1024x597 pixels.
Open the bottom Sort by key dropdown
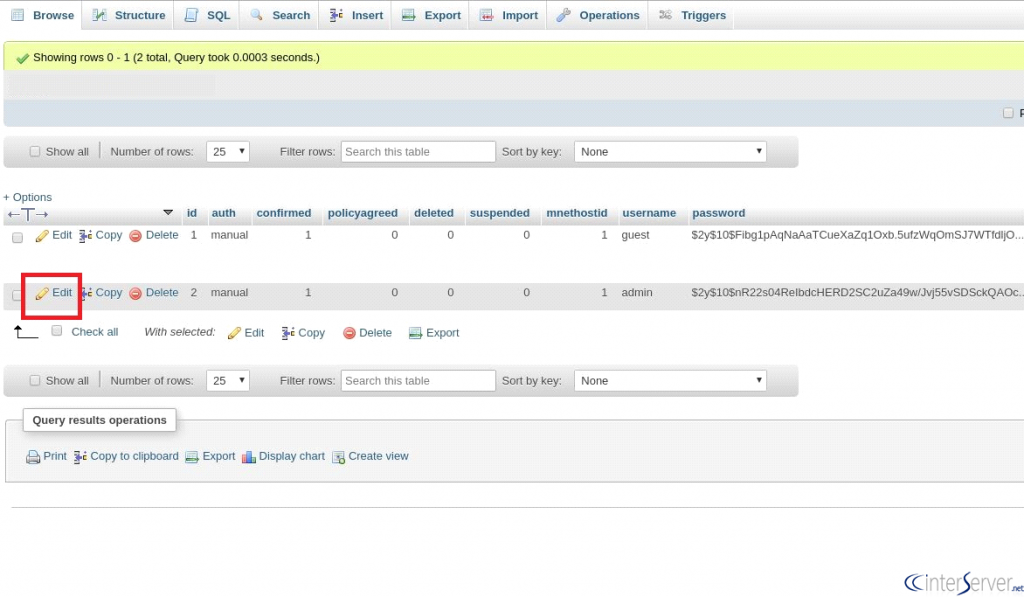pos(670,380)
